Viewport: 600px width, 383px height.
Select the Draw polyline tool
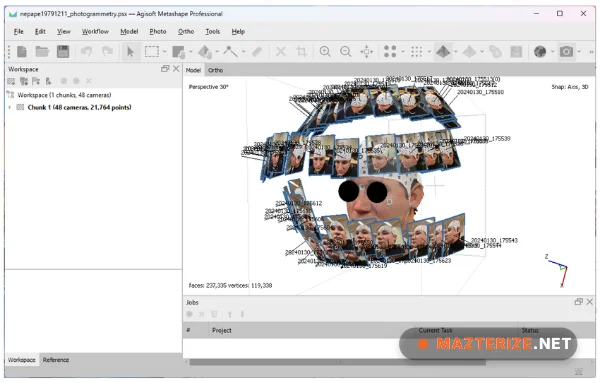click(230, 51)
